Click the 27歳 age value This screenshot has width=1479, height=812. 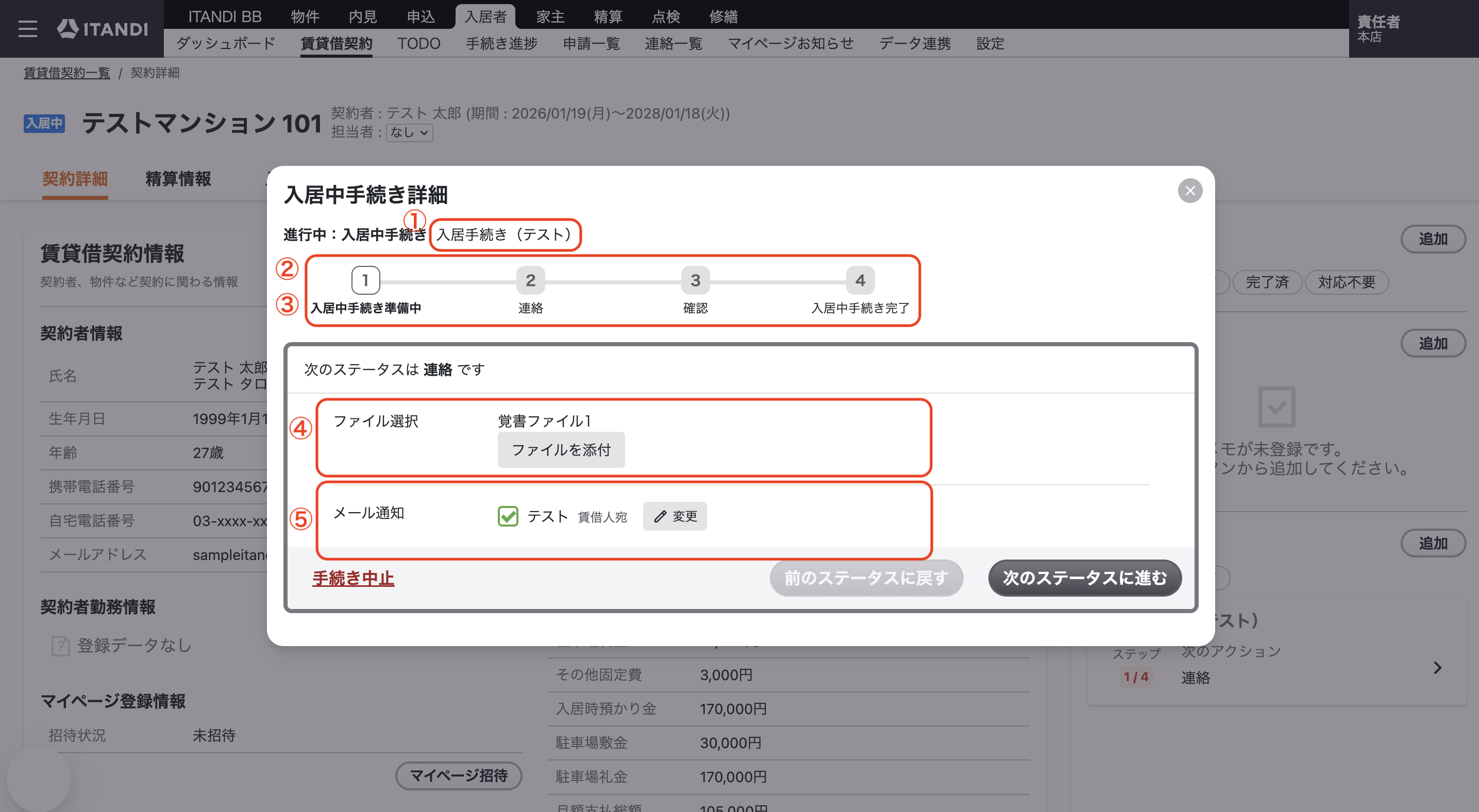point(208,453)
